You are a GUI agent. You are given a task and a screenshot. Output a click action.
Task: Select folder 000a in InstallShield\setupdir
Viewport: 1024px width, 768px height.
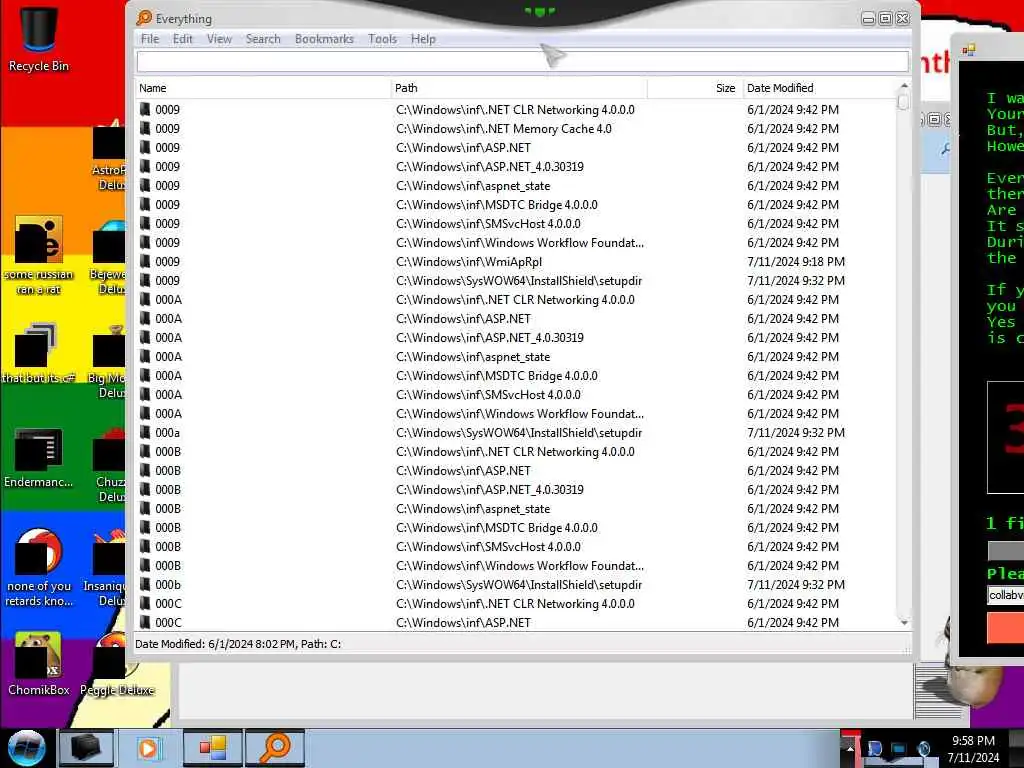[x=167, y=433]
